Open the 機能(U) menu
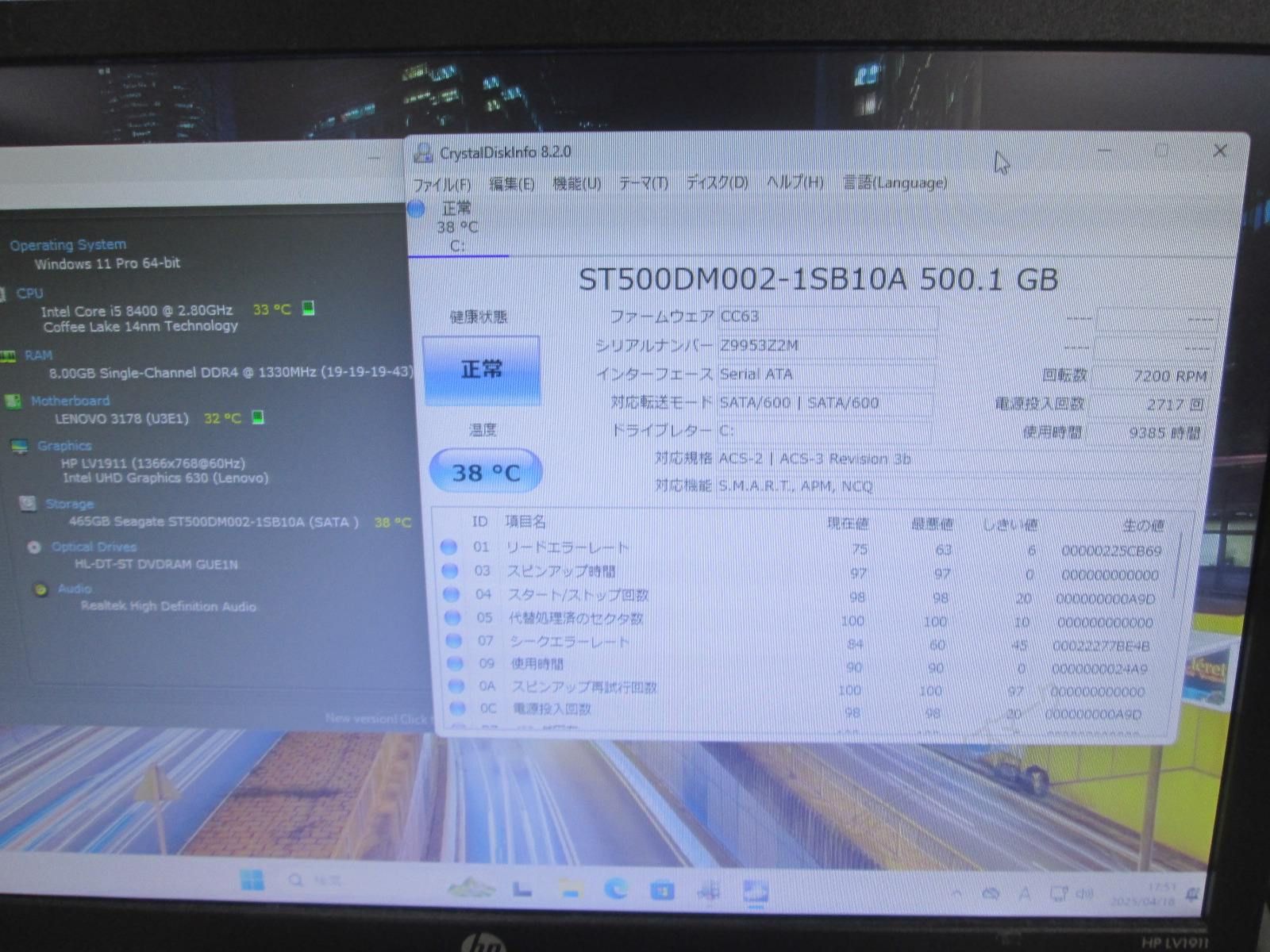This screenshot has width=1270, height=952. (x=576, y=184)
